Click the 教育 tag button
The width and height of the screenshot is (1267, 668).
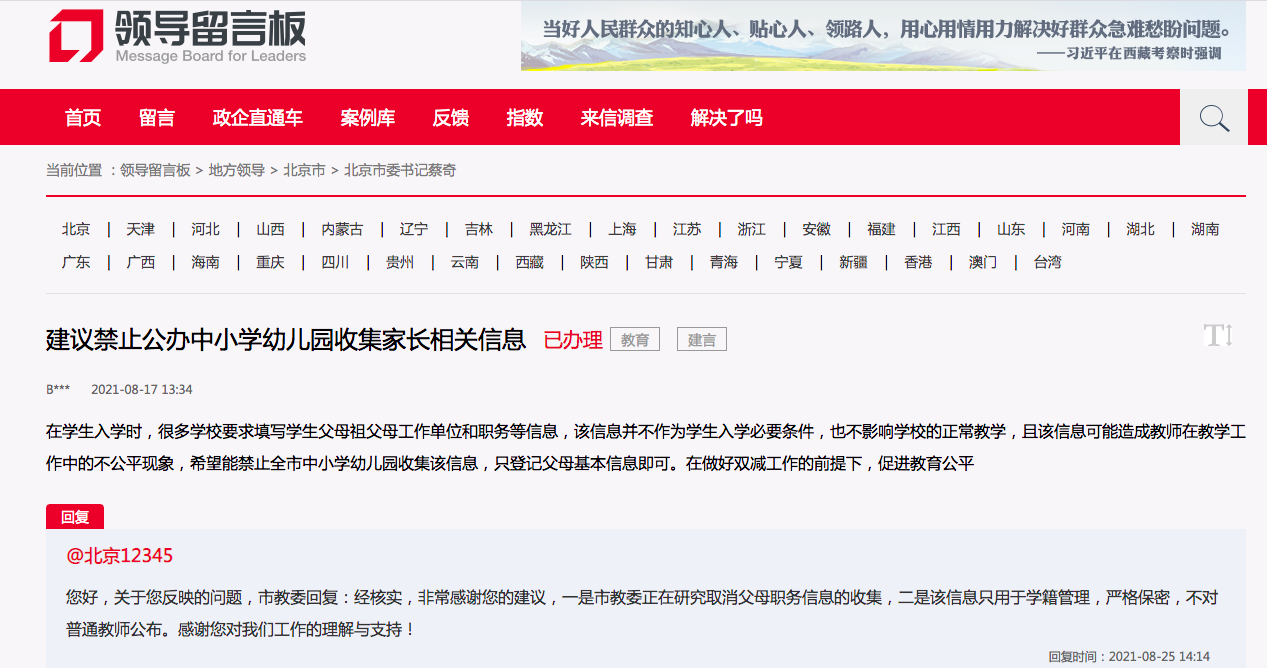pyautogui.click(x=634, y=339)
